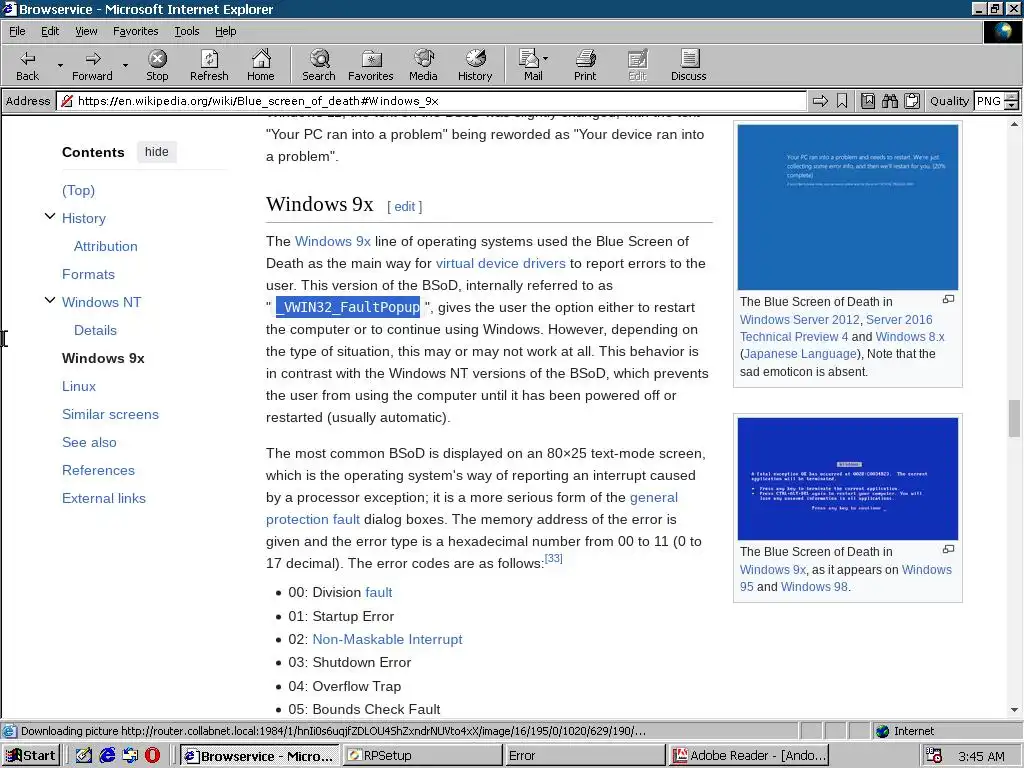Open Mail button dropdown arrow
1024x768 pixels.
(x=545, y=59)
